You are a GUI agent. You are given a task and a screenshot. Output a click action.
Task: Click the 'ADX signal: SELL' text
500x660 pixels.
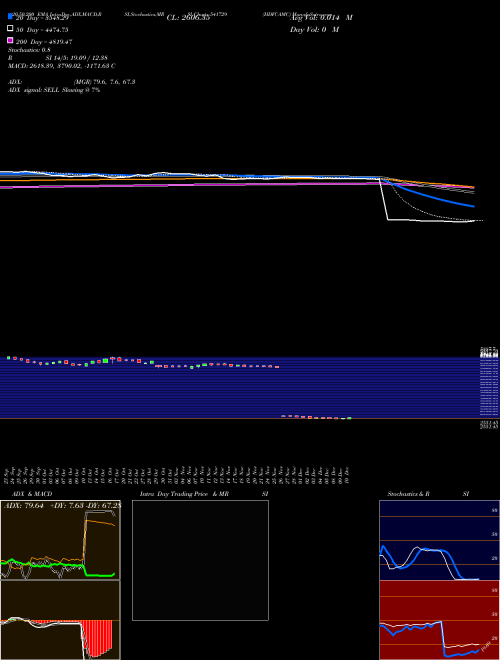[35, 90]
